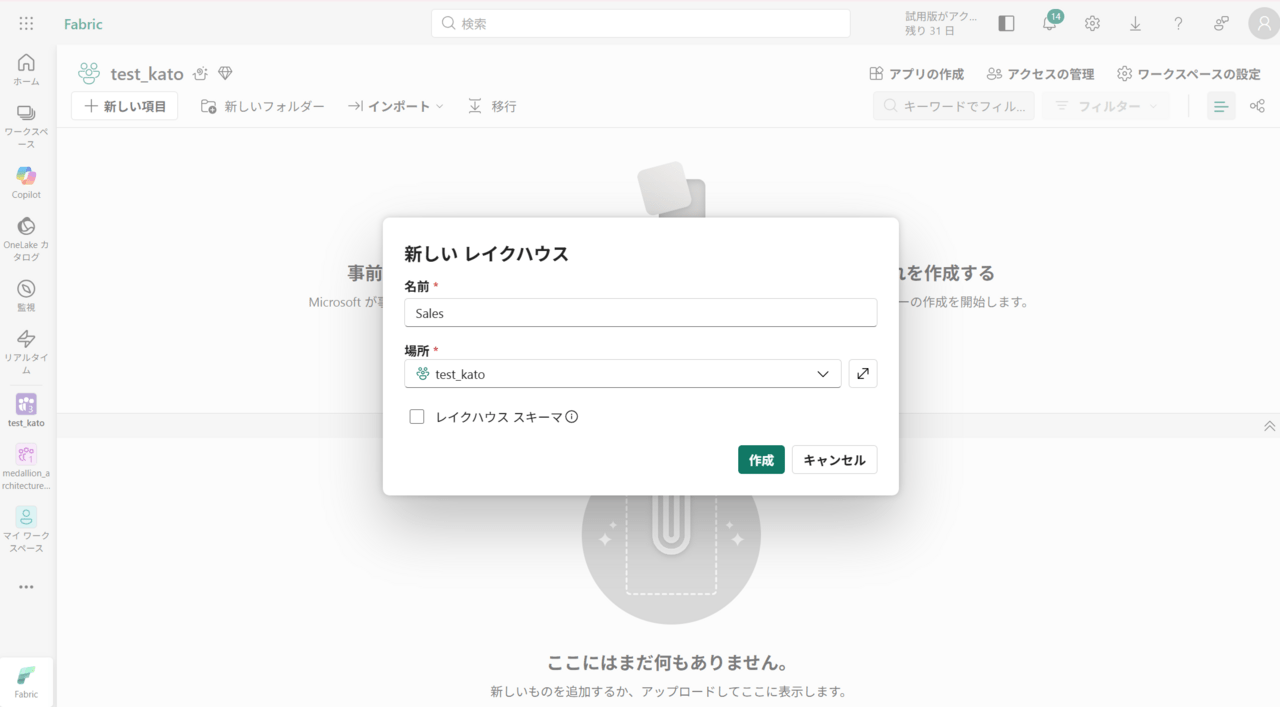Image resolution: width=1280 pixels, height=707 pixels.
Task: Open the settings gear icon
Action: pyautogui.click(x=1092, y=23)
